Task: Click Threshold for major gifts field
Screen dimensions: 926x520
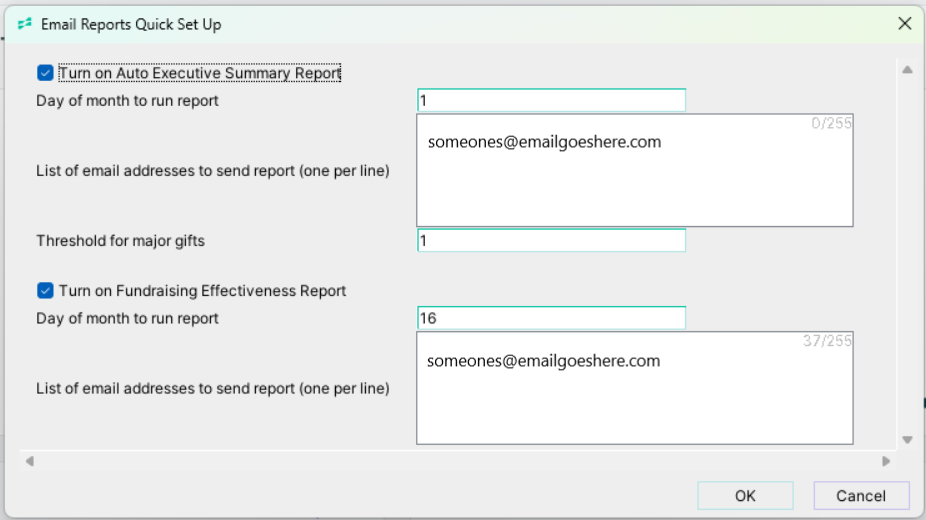Action: [x=551, y=240]
